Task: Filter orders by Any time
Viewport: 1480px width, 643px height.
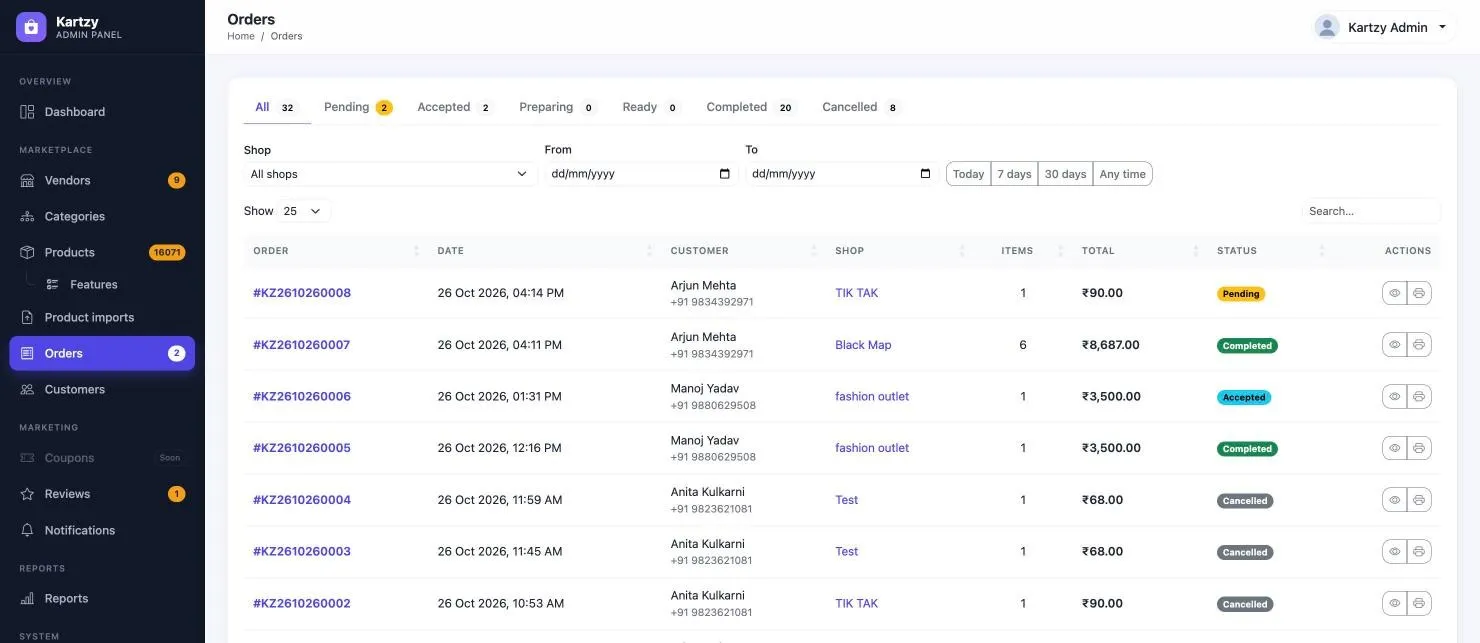Action: tap(1122, 174)
